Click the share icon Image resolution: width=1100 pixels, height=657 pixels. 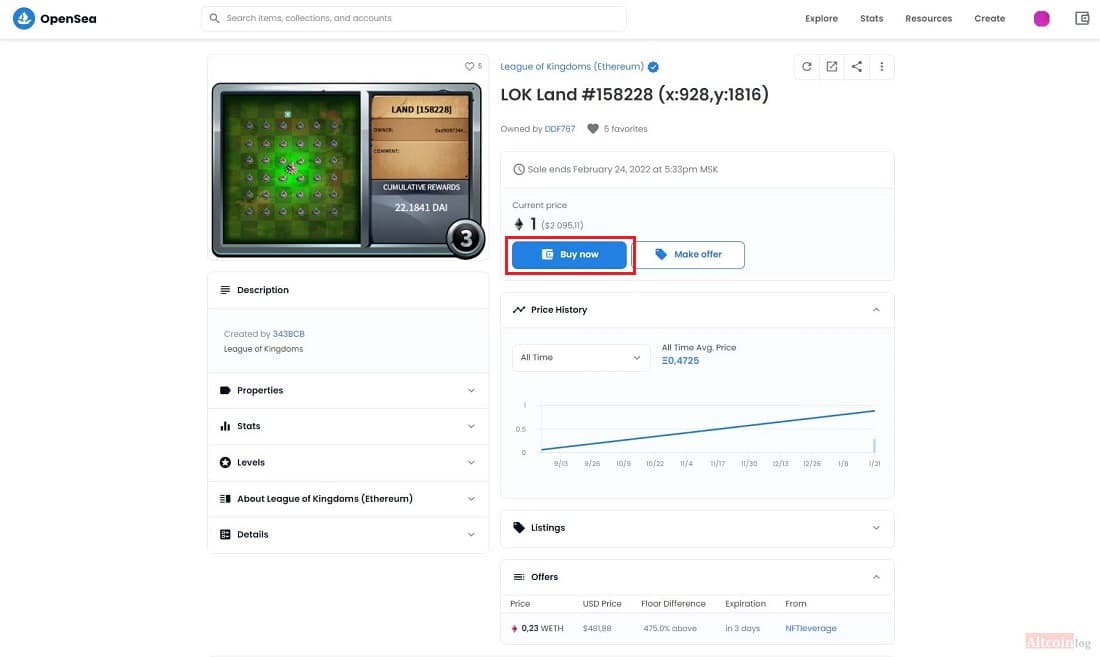pyautogui.click(x=857, y=67)
